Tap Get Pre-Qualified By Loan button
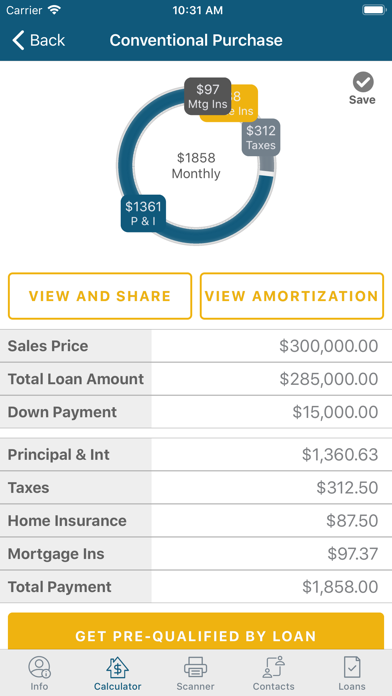Viewport: 392px width, 696px height. pos(196,633)
